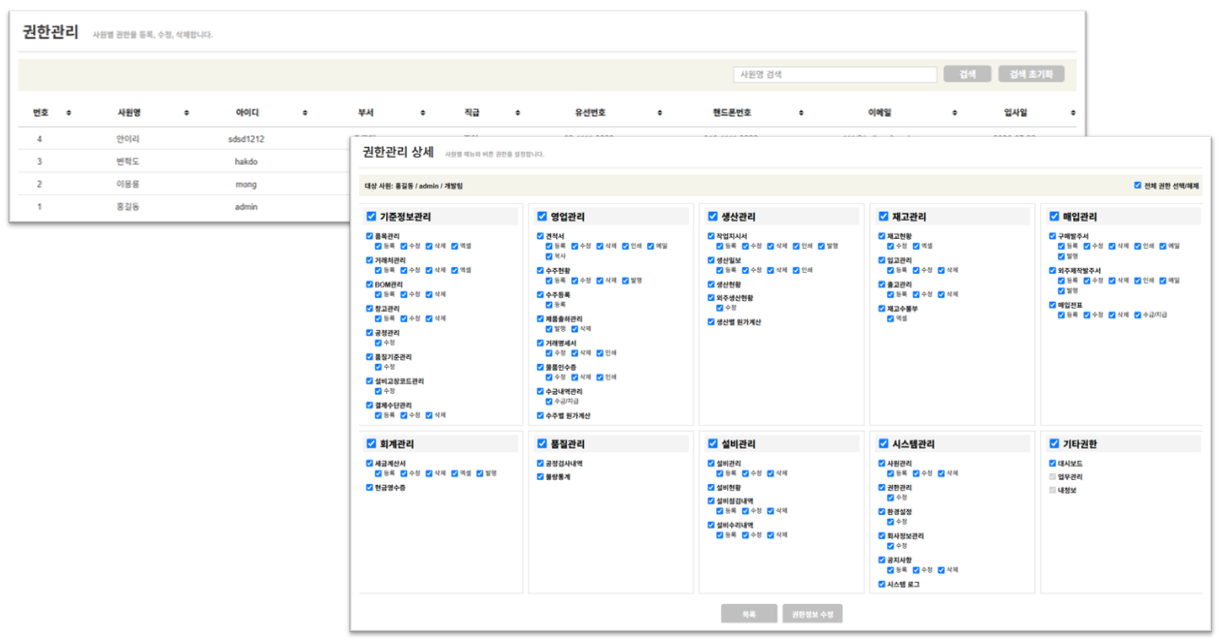1222x643 pixels.
Task: Uncheck the 재고수불부 checkbox
Action: pyautogui.click(x=881, y=309)
